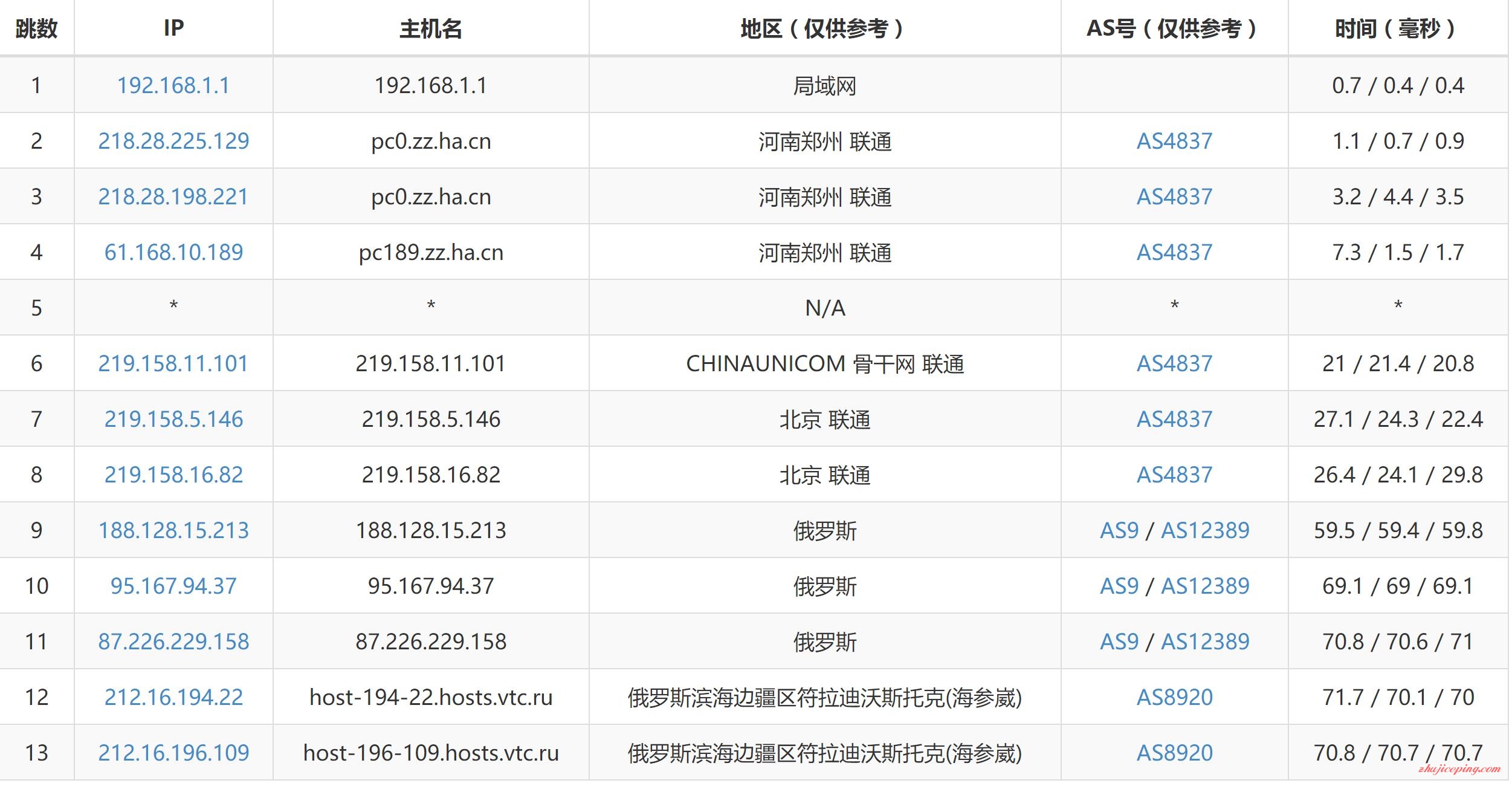Screen dimensions: 1512x789
Task: Click the AS号（仅供参考） column header
Action: 1174,28
